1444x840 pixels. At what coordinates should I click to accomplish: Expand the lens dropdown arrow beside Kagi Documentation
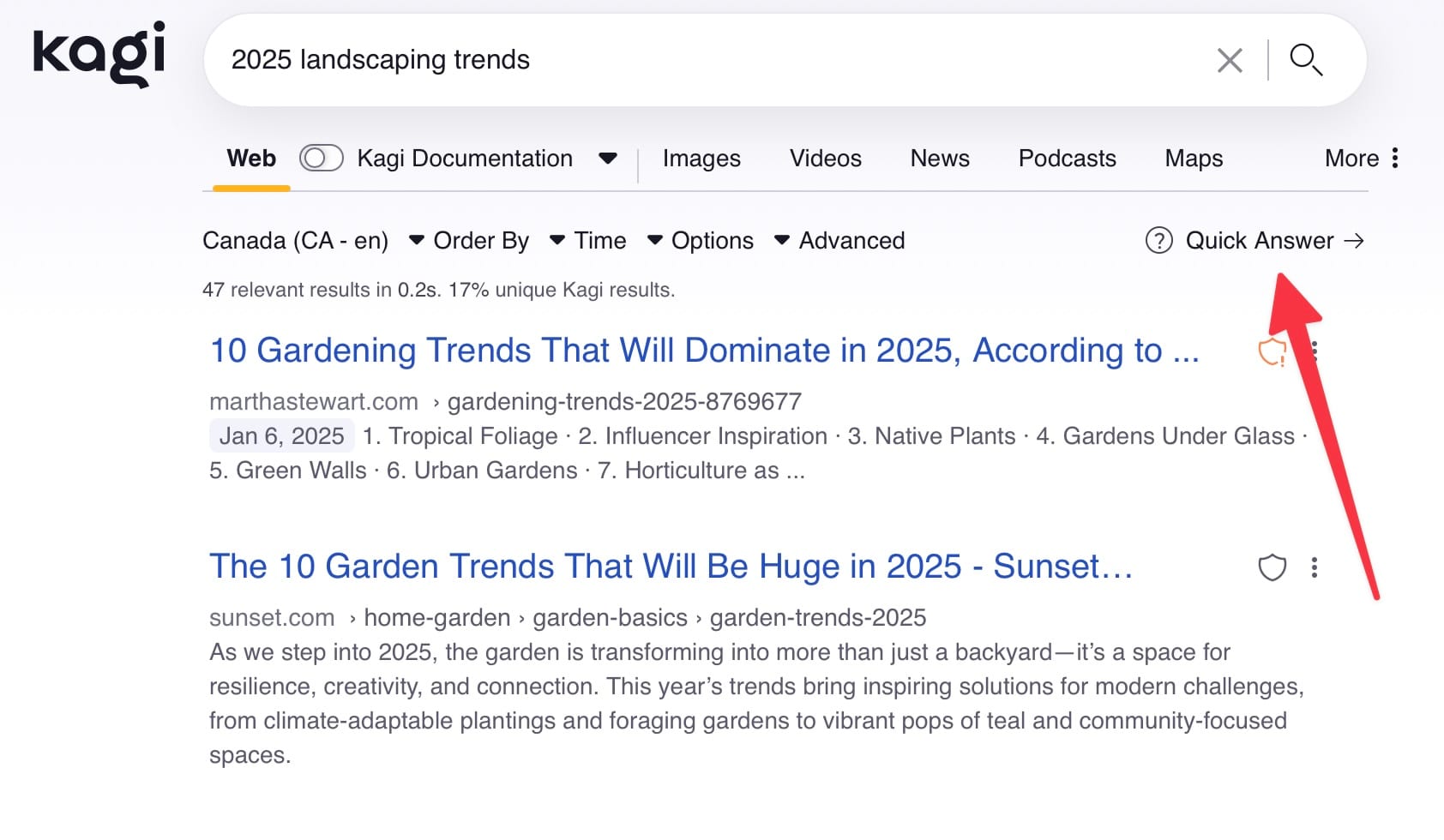tap(608, 159)
